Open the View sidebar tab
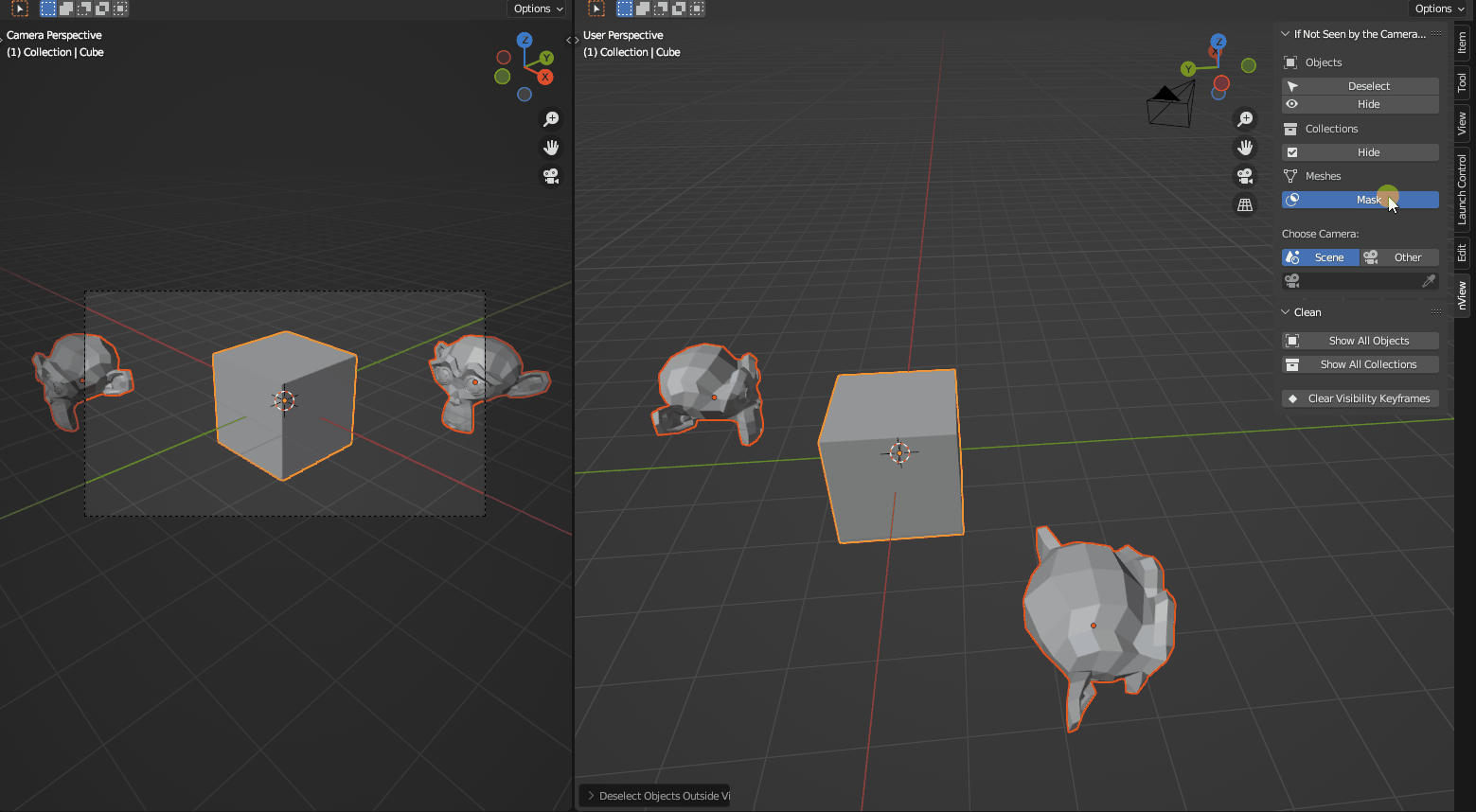This screenshot has height=812, width=1476. [x=1463, y=123]
